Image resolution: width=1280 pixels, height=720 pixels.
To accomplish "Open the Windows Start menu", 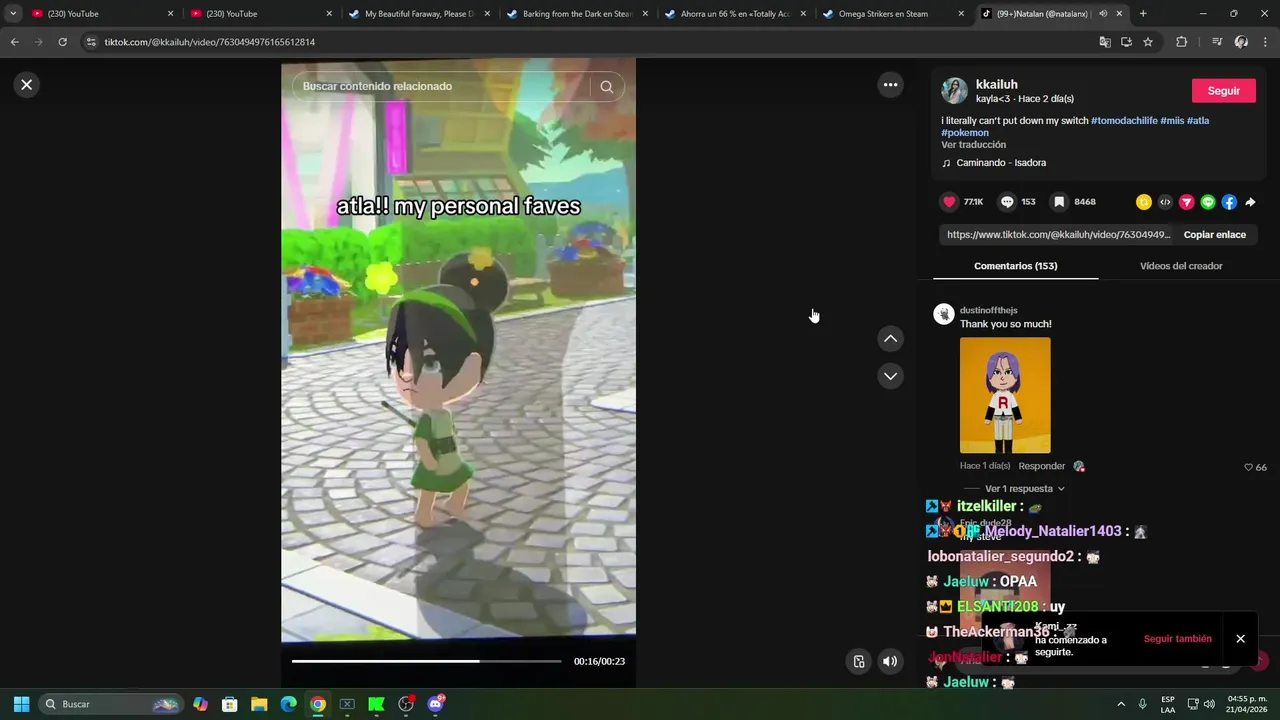I will point(21,704).
